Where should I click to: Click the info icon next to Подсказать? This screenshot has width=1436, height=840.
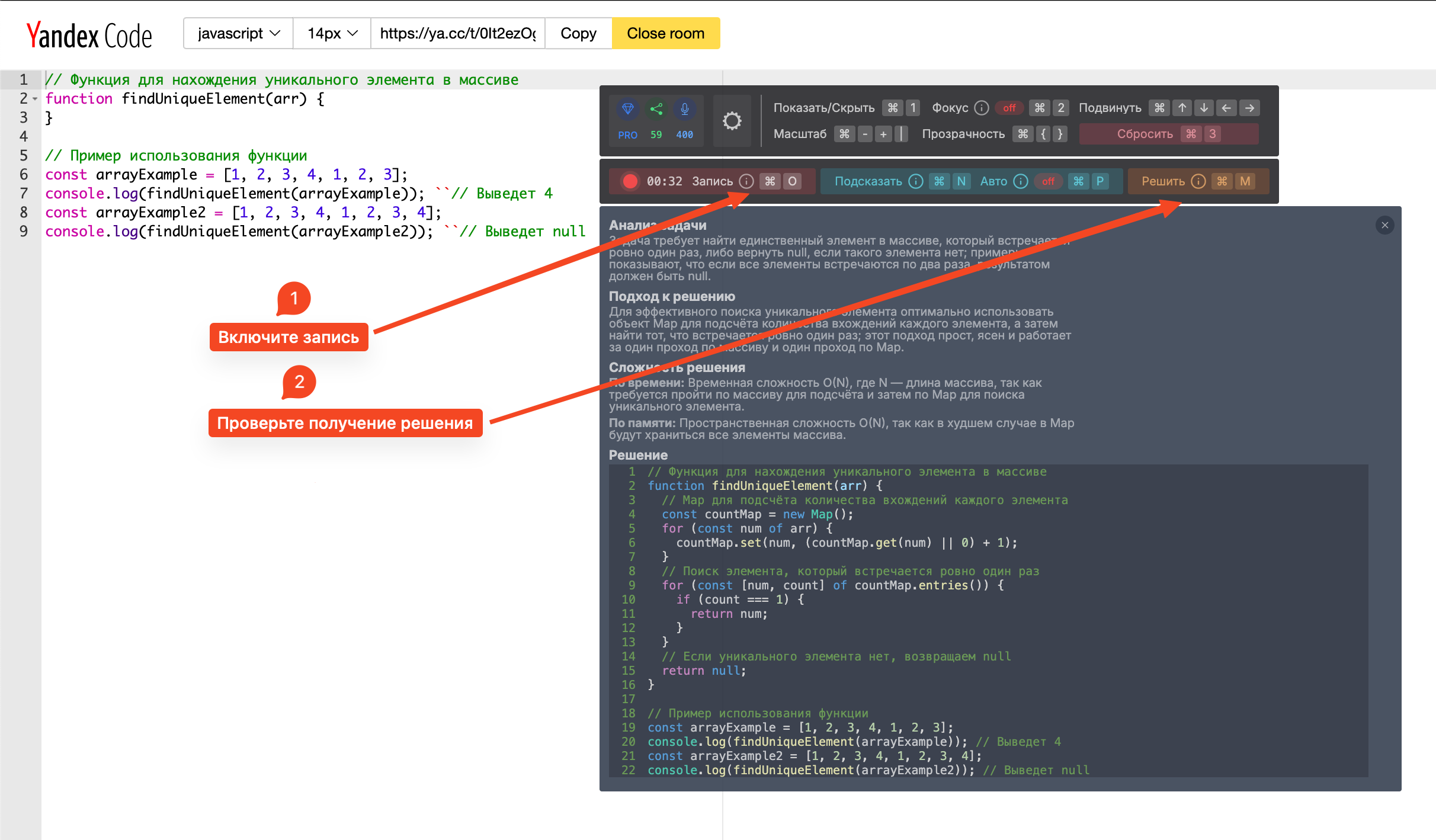coord(916,181)
